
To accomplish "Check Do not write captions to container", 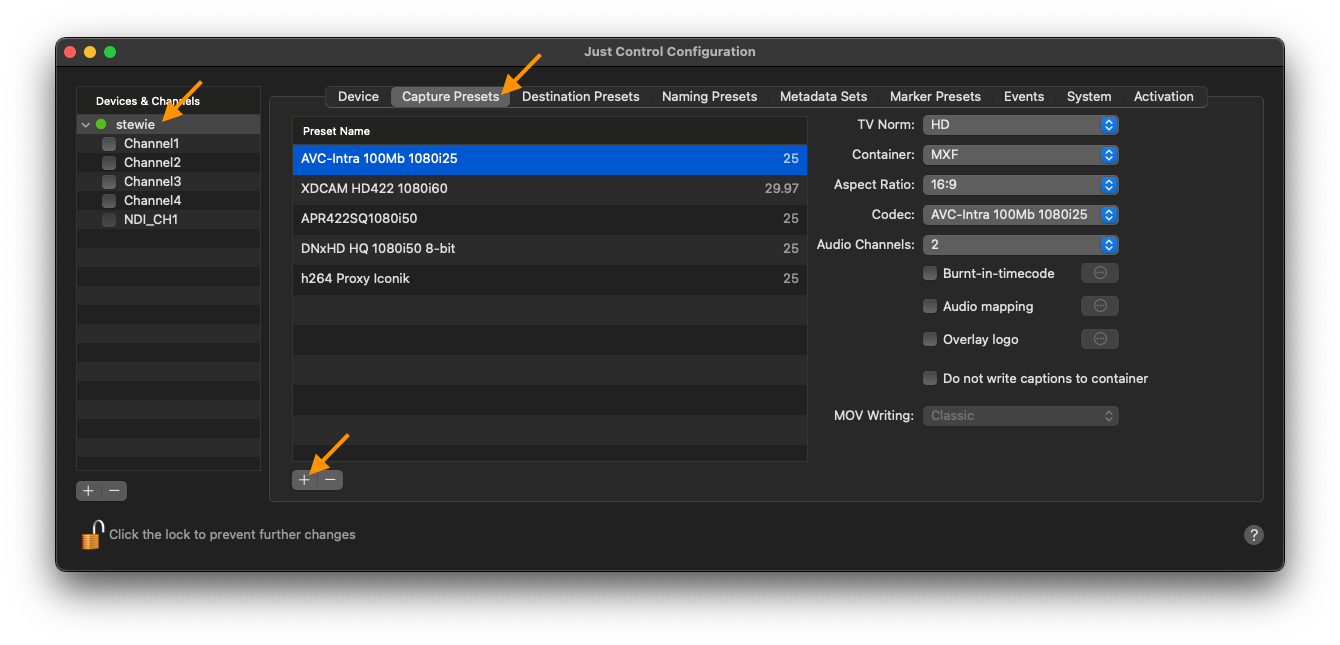I will [x=930, y=378].
